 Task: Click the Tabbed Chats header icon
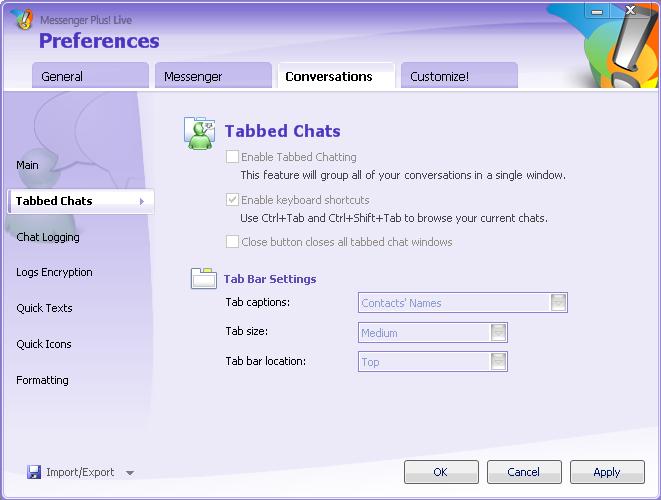tap(200, 133)
